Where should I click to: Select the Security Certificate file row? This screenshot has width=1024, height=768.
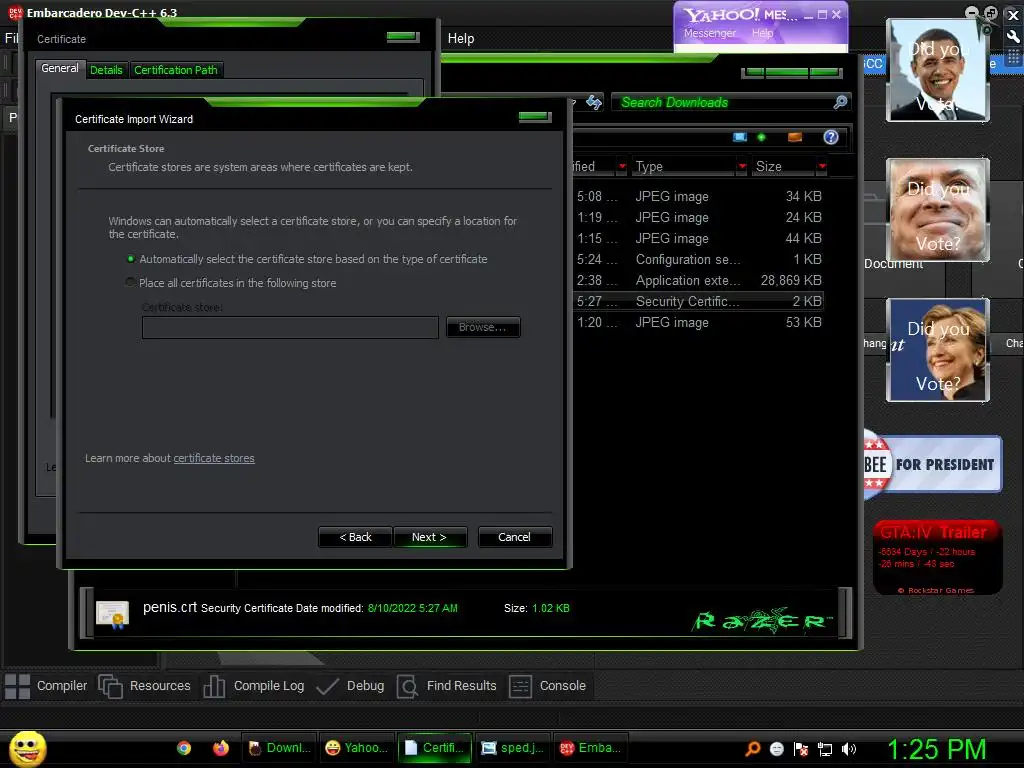[697, 301]
